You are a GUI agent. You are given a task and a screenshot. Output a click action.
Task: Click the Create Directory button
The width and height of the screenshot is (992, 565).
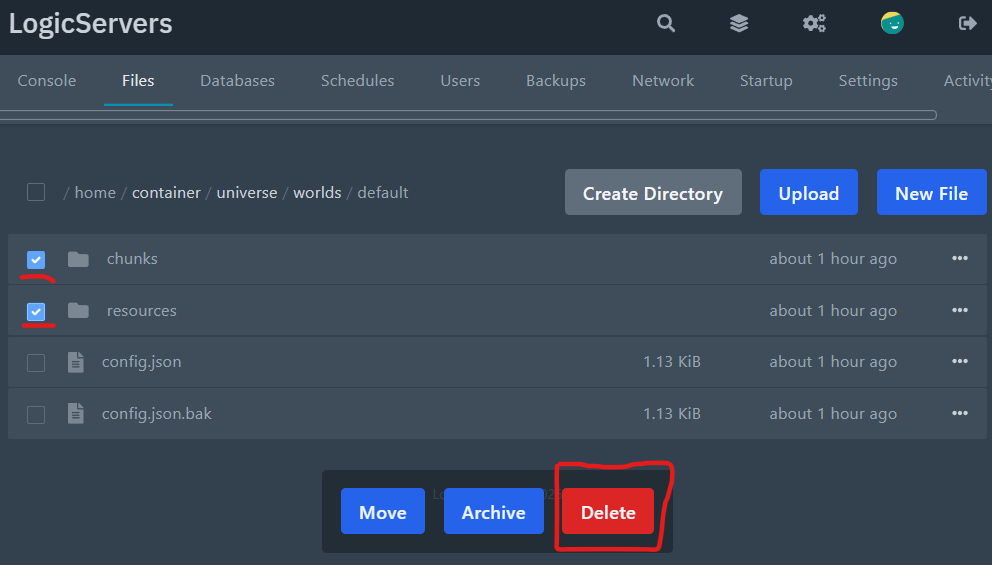coord(653,192)
